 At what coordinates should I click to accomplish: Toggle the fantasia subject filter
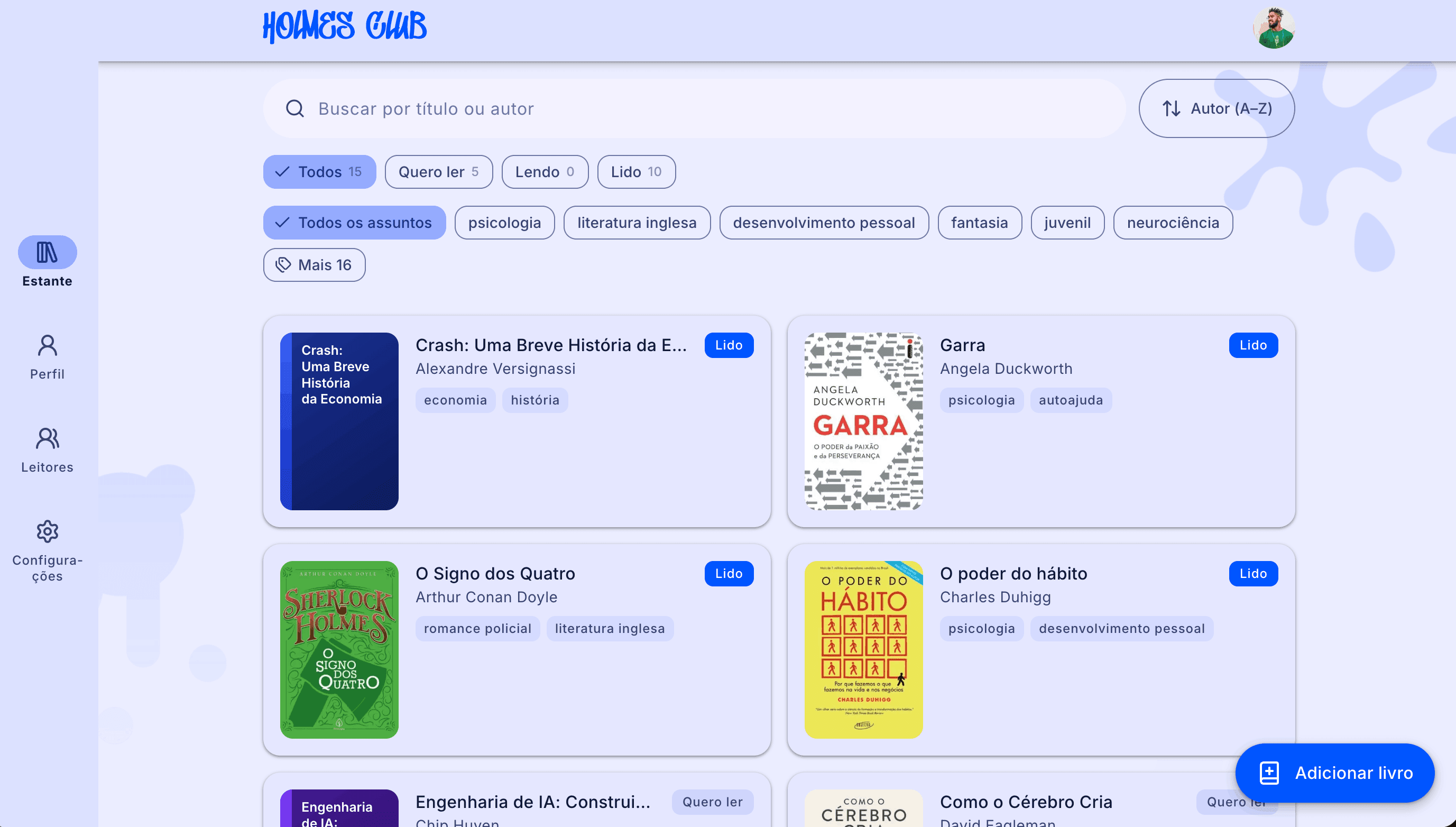[x=980, y=223]
